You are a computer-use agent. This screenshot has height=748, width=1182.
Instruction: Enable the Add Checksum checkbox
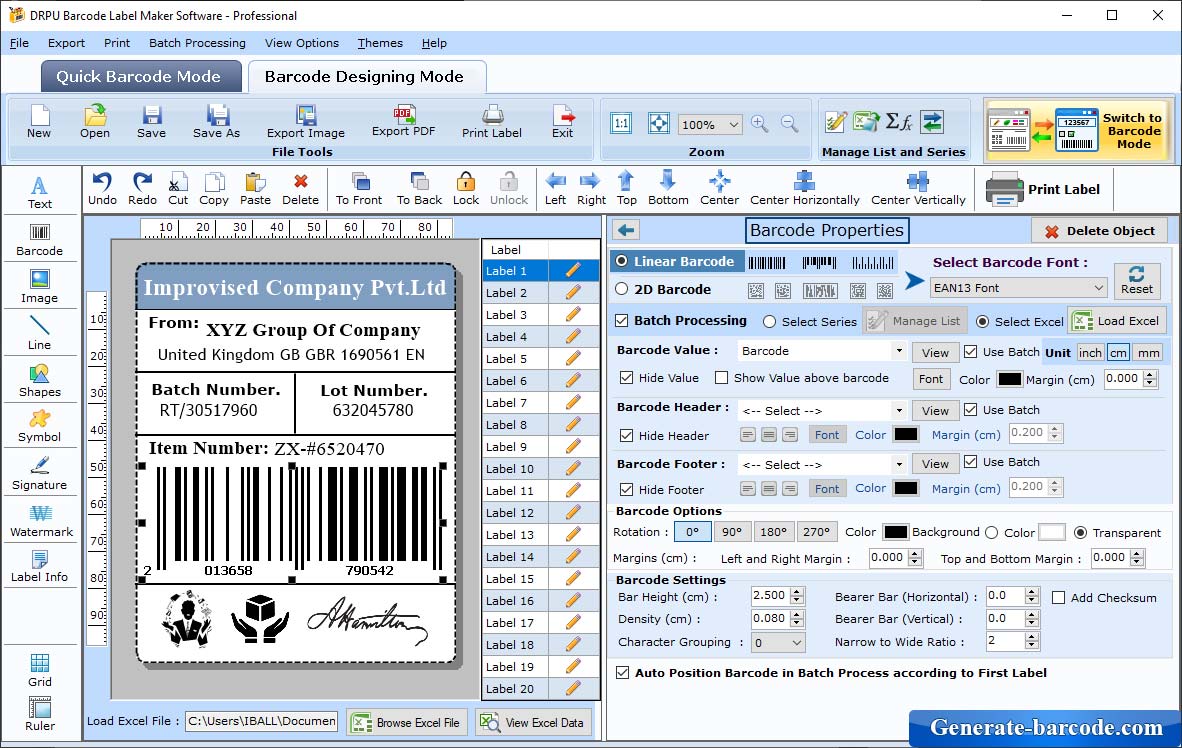[x=1058, y=598]
